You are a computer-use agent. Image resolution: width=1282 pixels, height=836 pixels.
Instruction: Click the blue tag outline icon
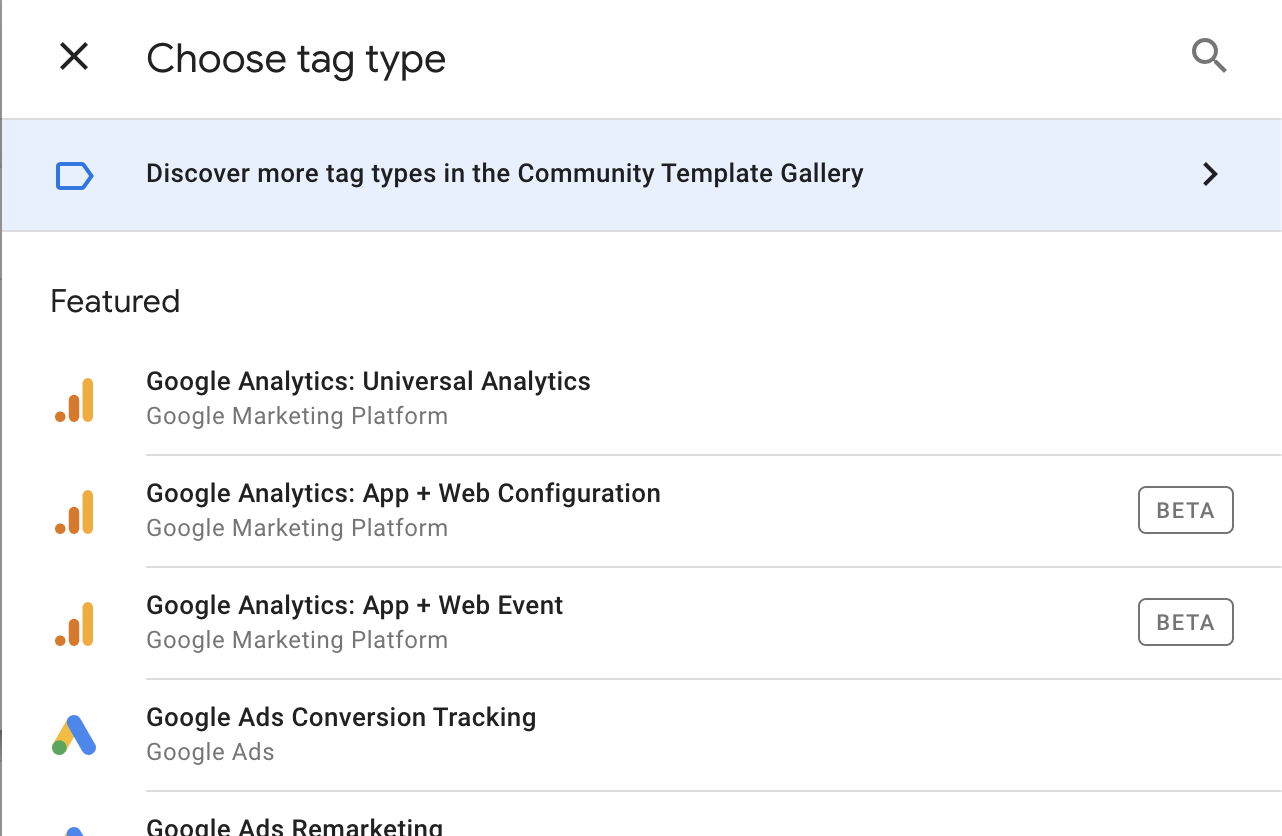(x=74, y=177)
